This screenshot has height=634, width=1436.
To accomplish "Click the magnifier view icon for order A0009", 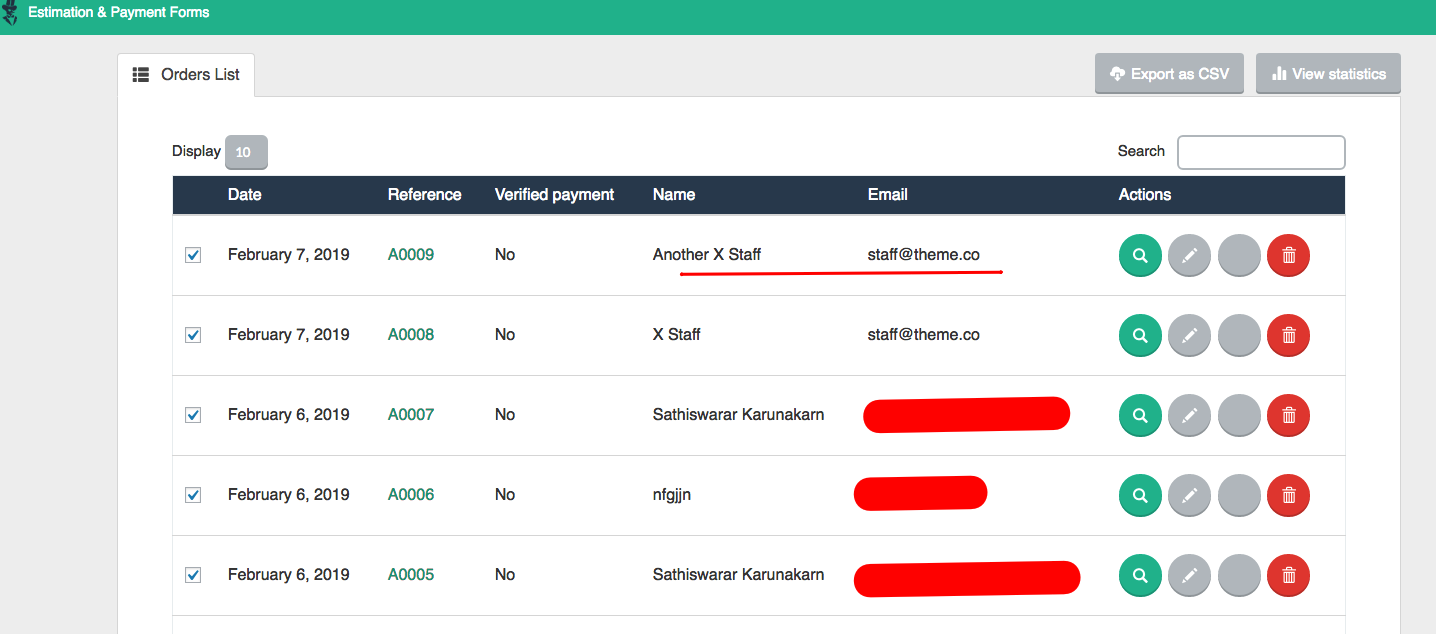I will coord(1140,255).
